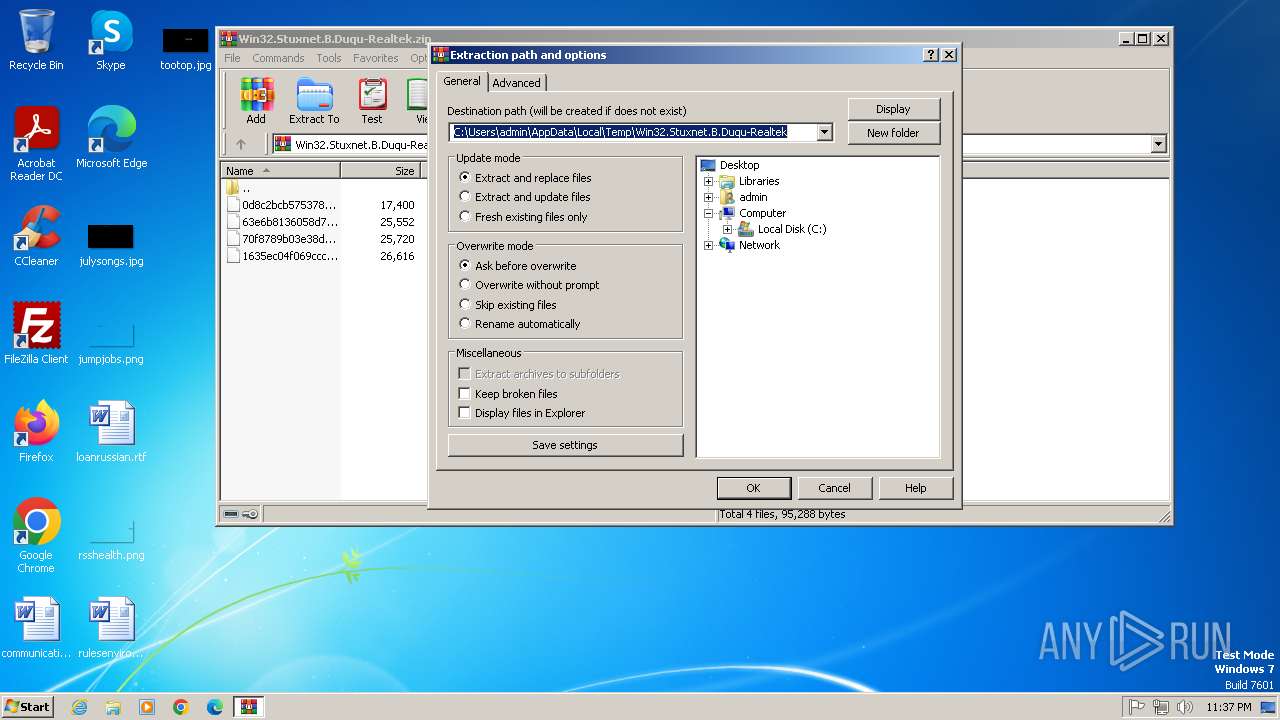Expand the Network tree node

[708, 245]
